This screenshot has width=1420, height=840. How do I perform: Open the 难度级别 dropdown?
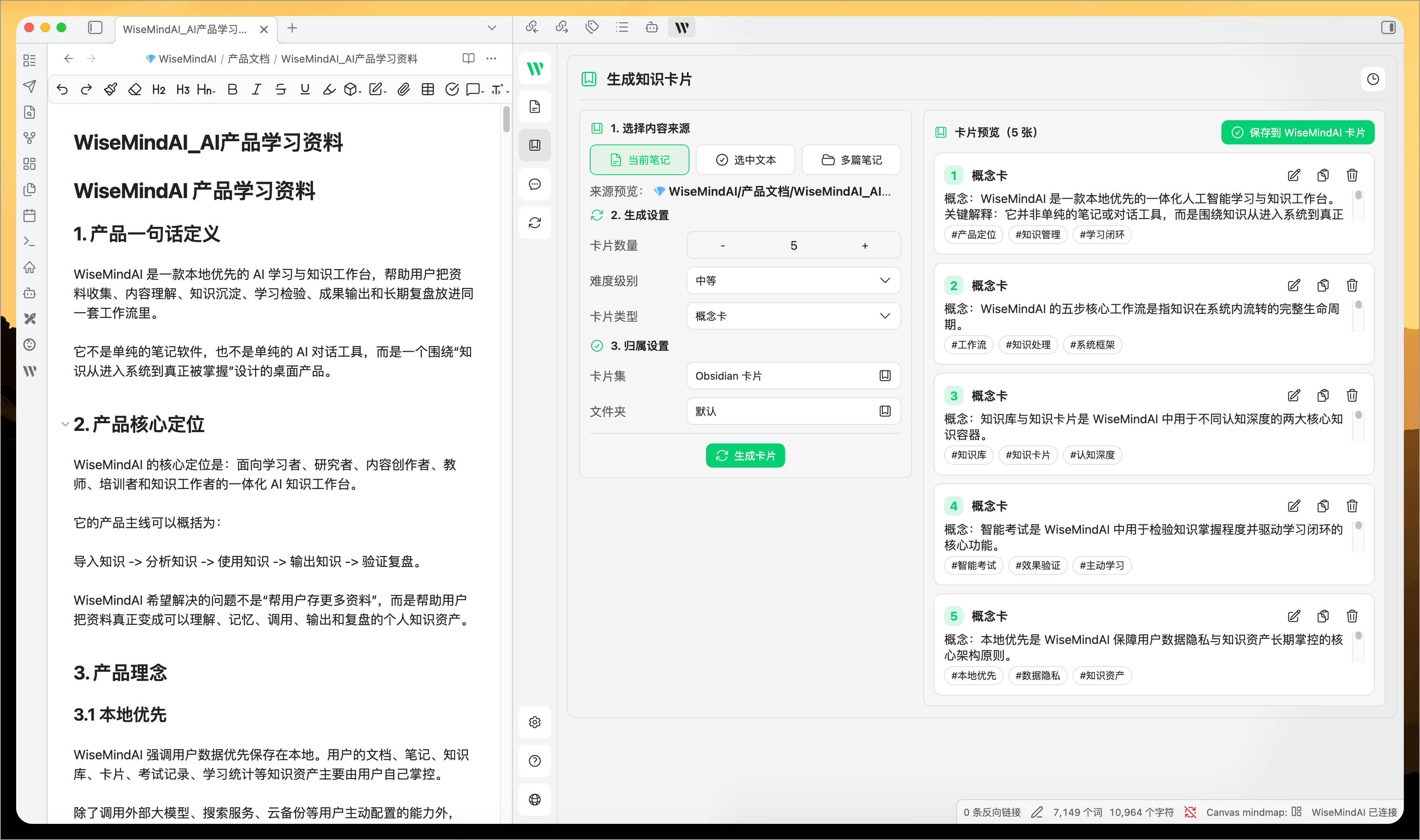click(793, 281)
